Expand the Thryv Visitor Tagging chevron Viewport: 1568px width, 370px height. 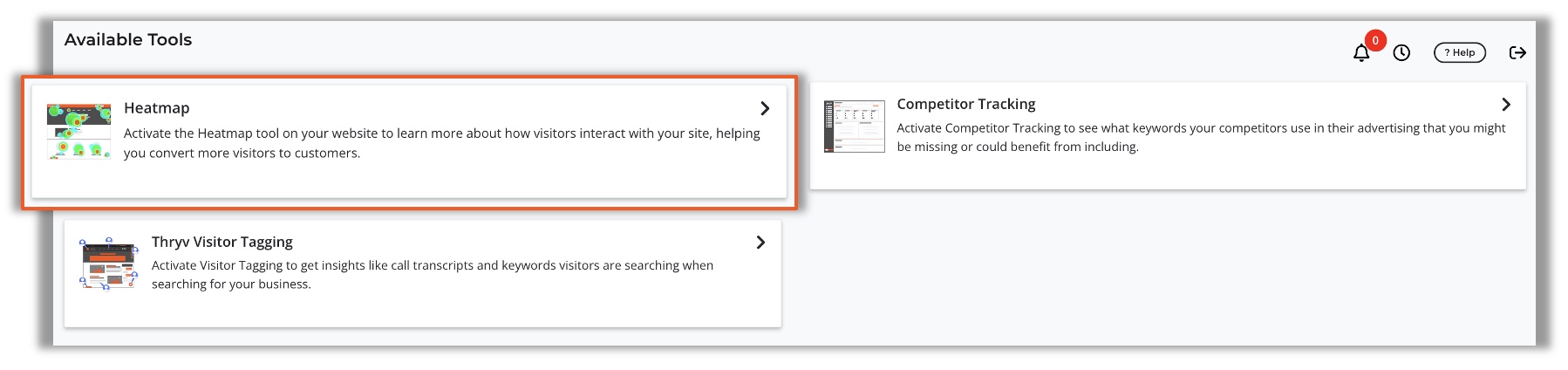click(760, 242)
